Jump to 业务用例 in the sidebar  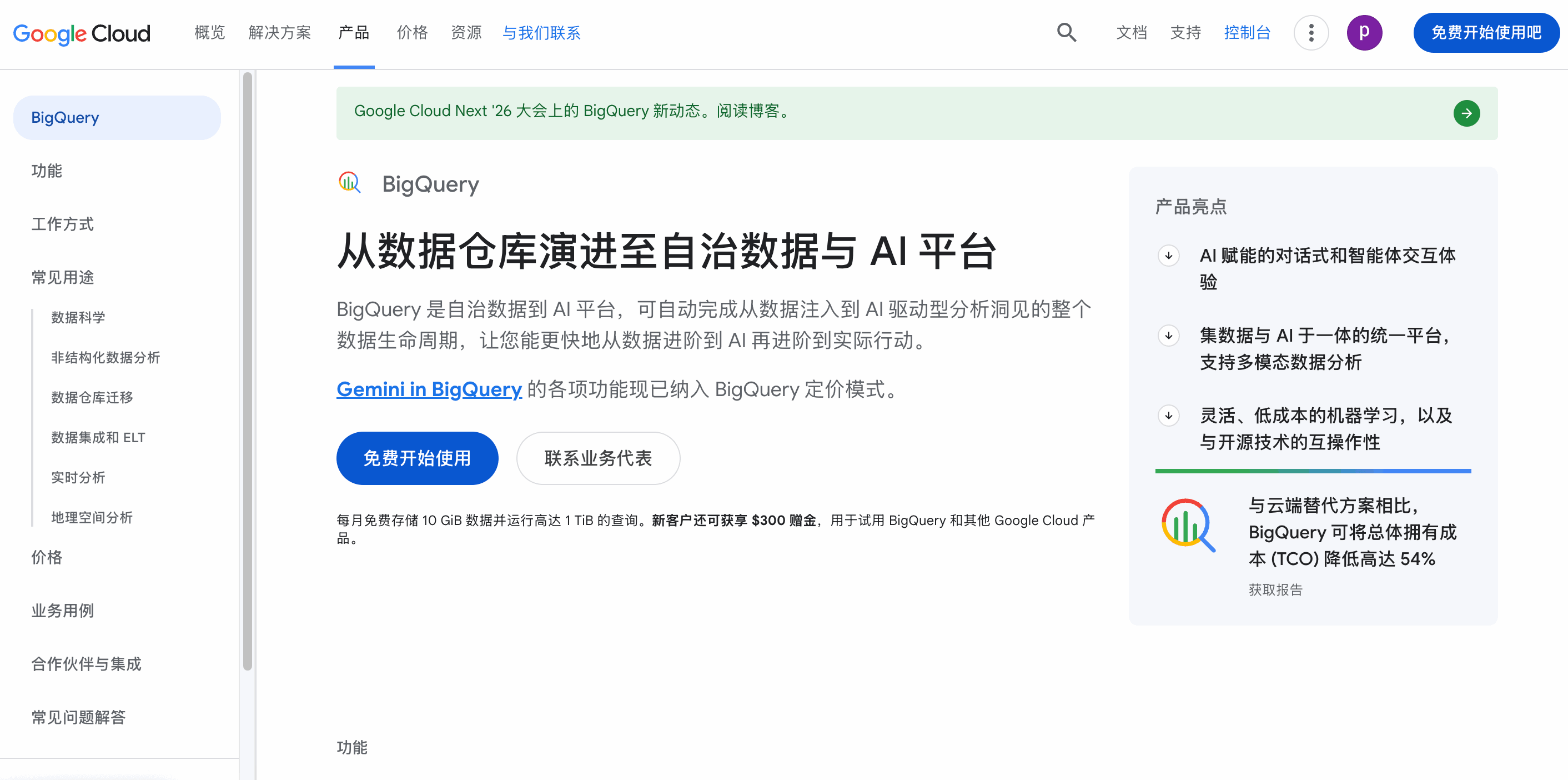[x=63, y=611]
